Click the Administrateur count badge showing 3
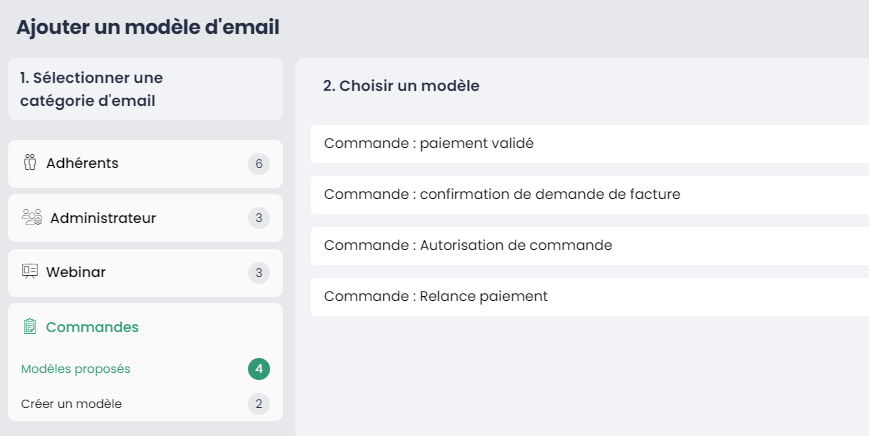Viewport: 869px width, 436px height. tap(259, 218)
